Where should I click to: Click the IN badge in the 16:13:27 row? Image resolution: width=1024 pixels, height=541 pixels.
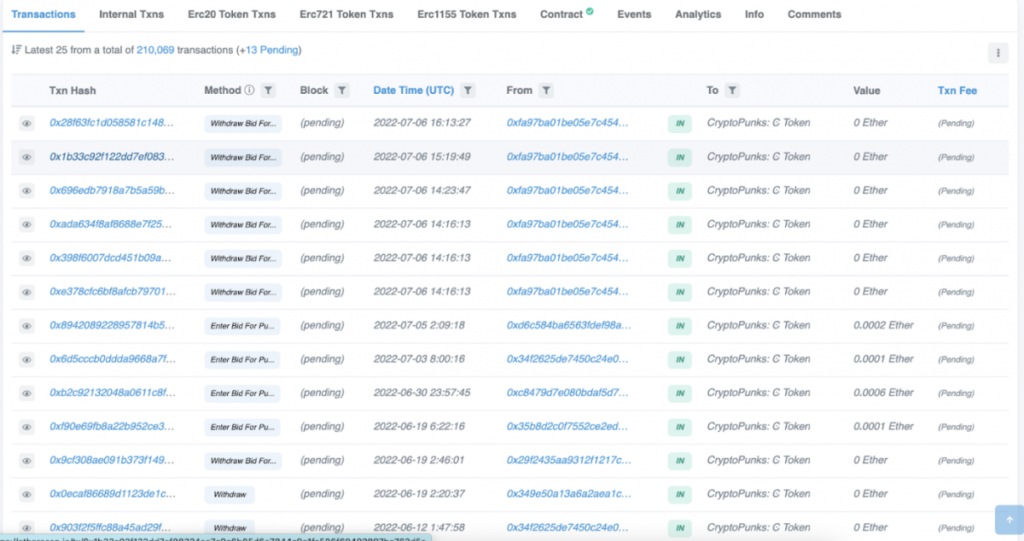(x=680, y=123)
